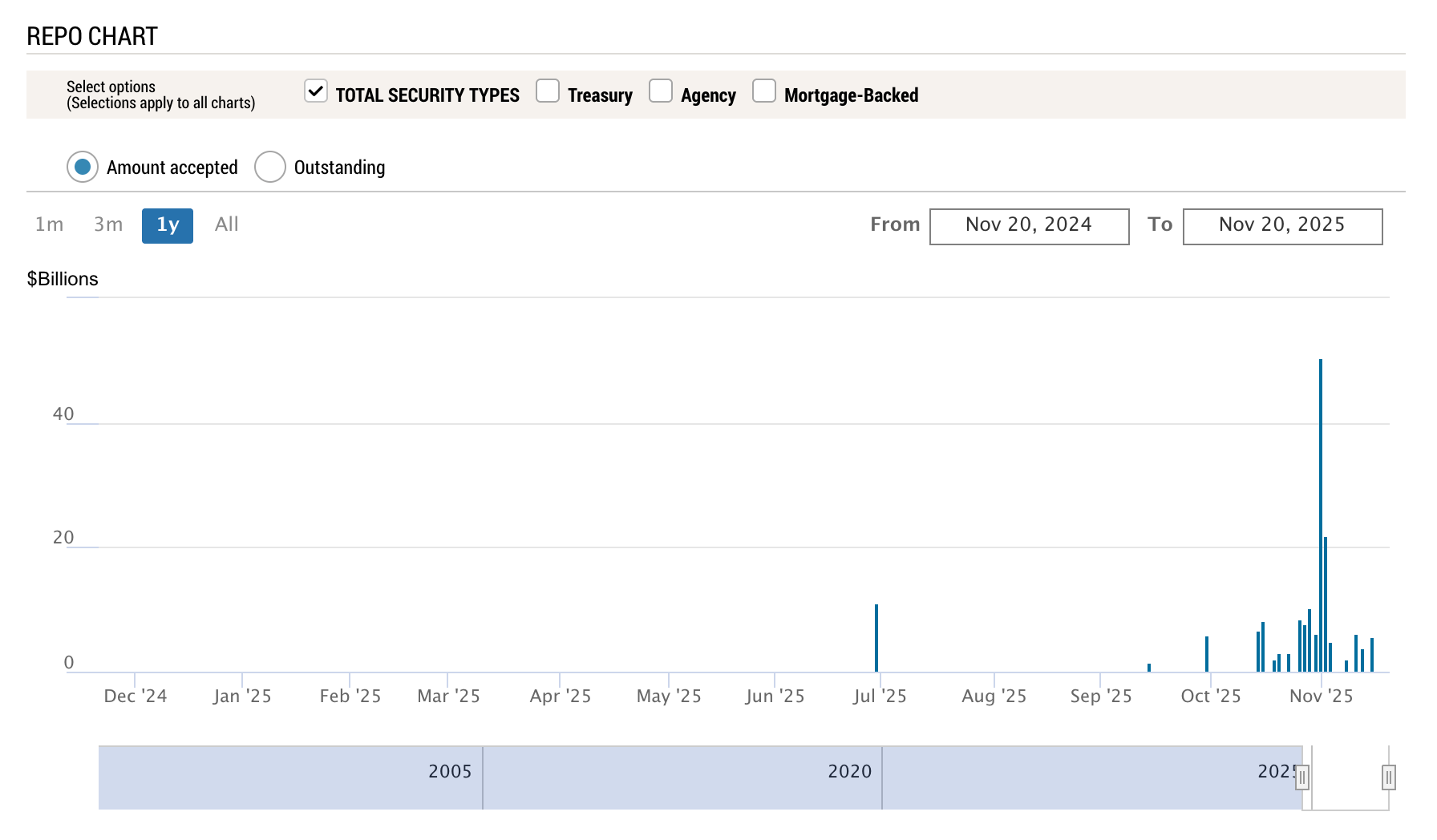Click the REPO CHART heading
The width and height of the screenshot is (1437, 840).
coord(92,36)
